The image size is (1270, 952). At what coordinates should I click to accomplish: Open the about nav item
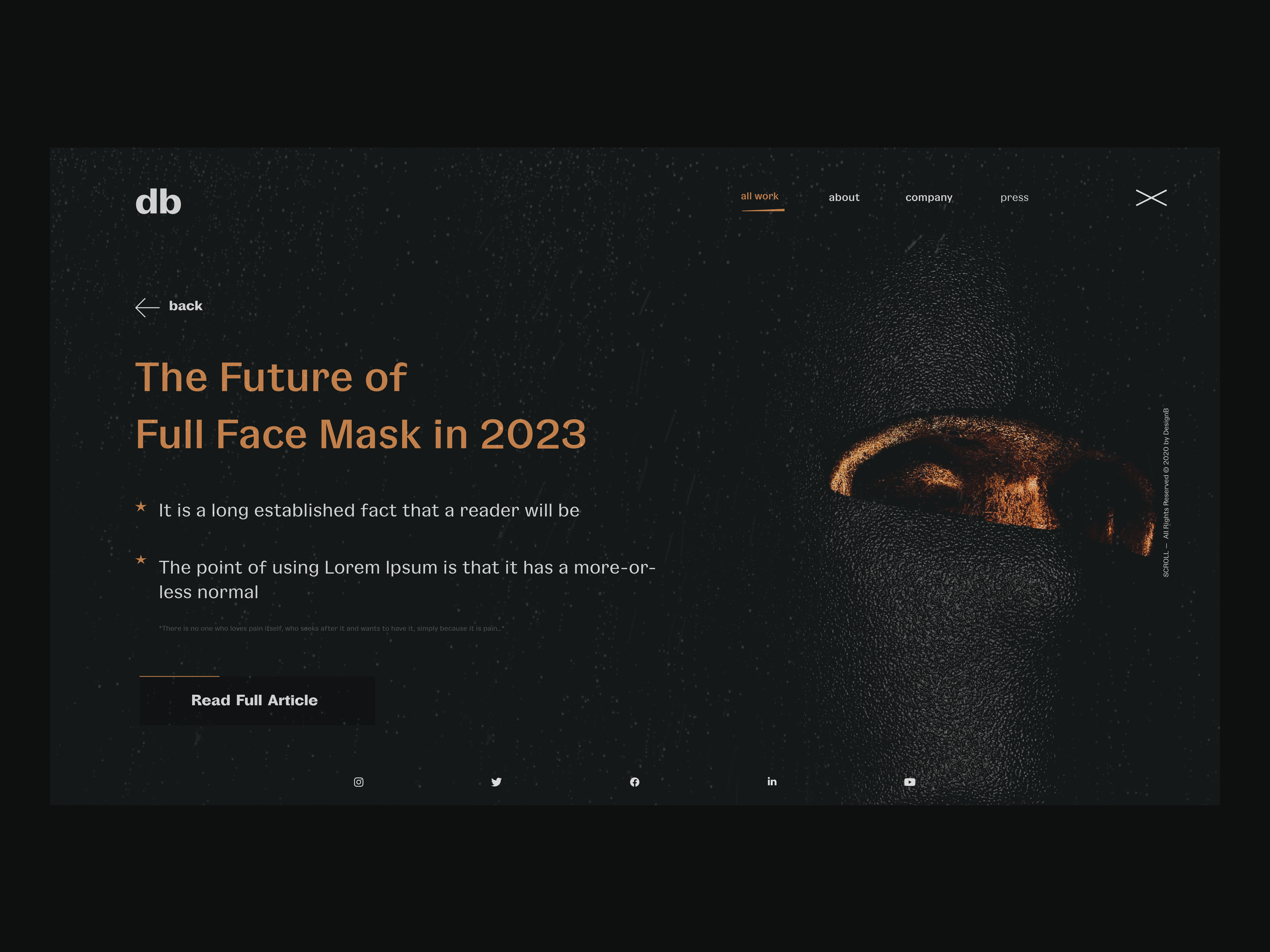pyautogui.click(x=844, y=197)
